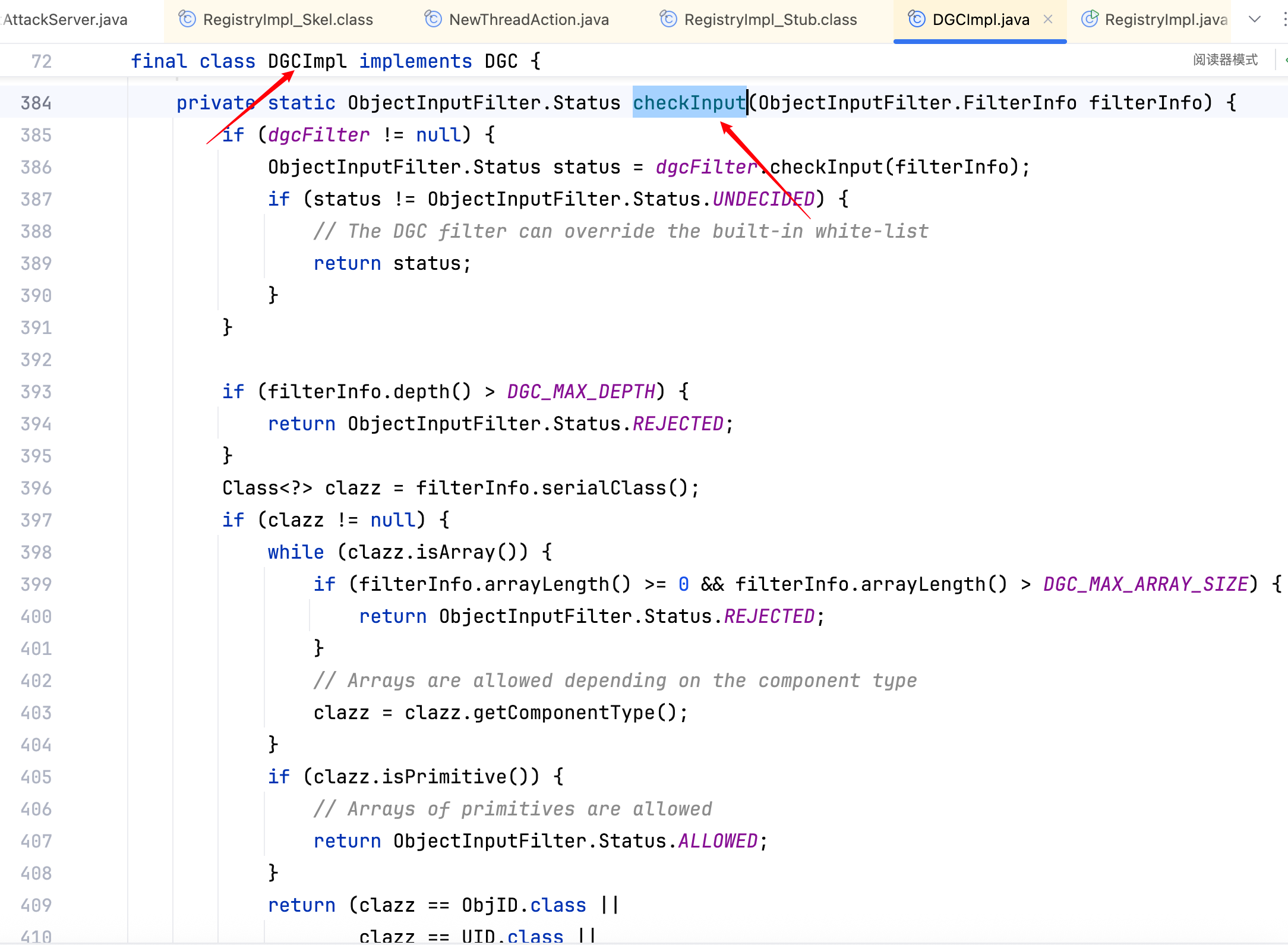Click line number 393 in the gutter

[x=36, y=392]
